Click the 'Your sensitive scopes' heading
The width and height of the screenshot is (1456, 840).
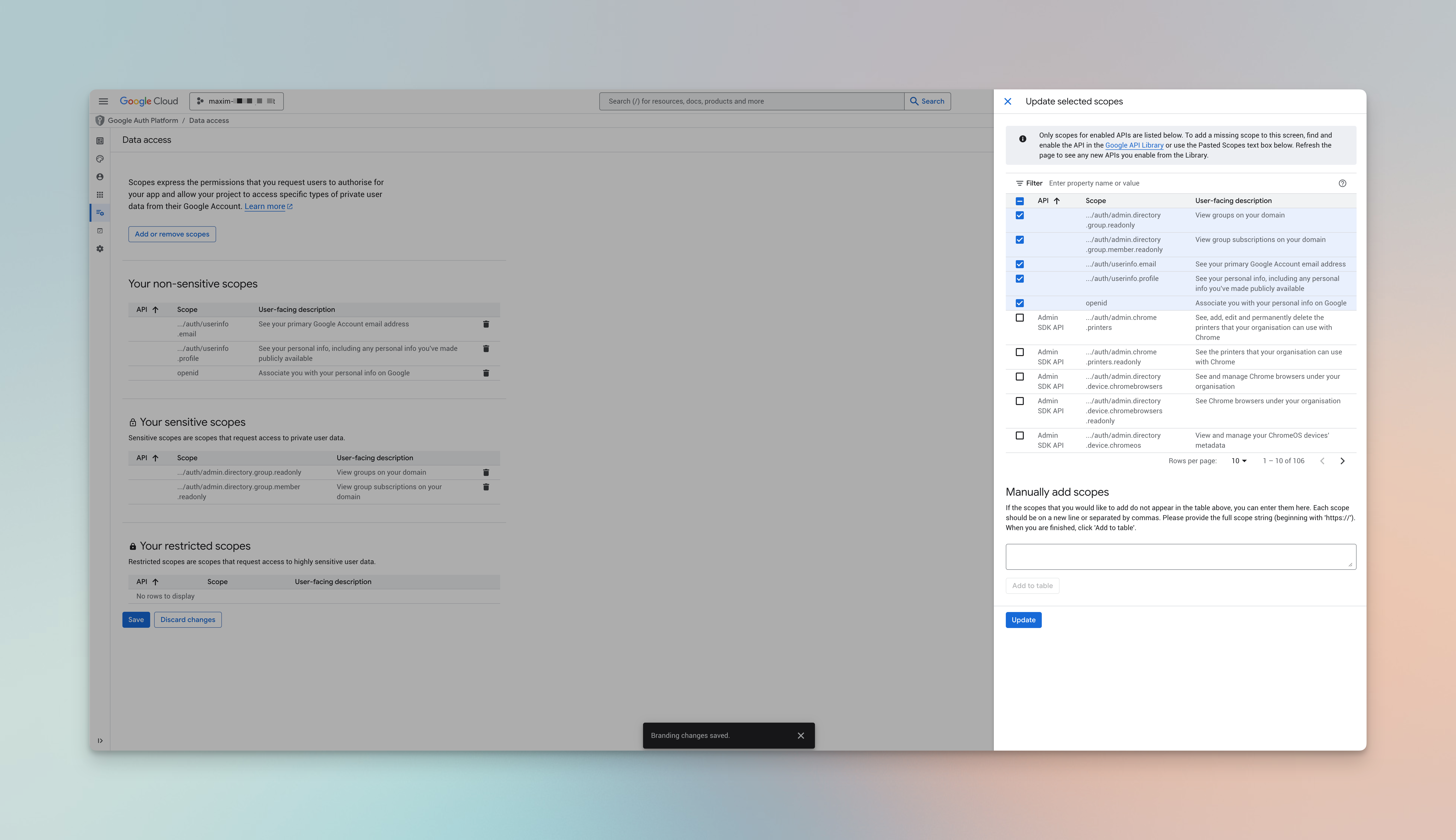click(193, 422)
